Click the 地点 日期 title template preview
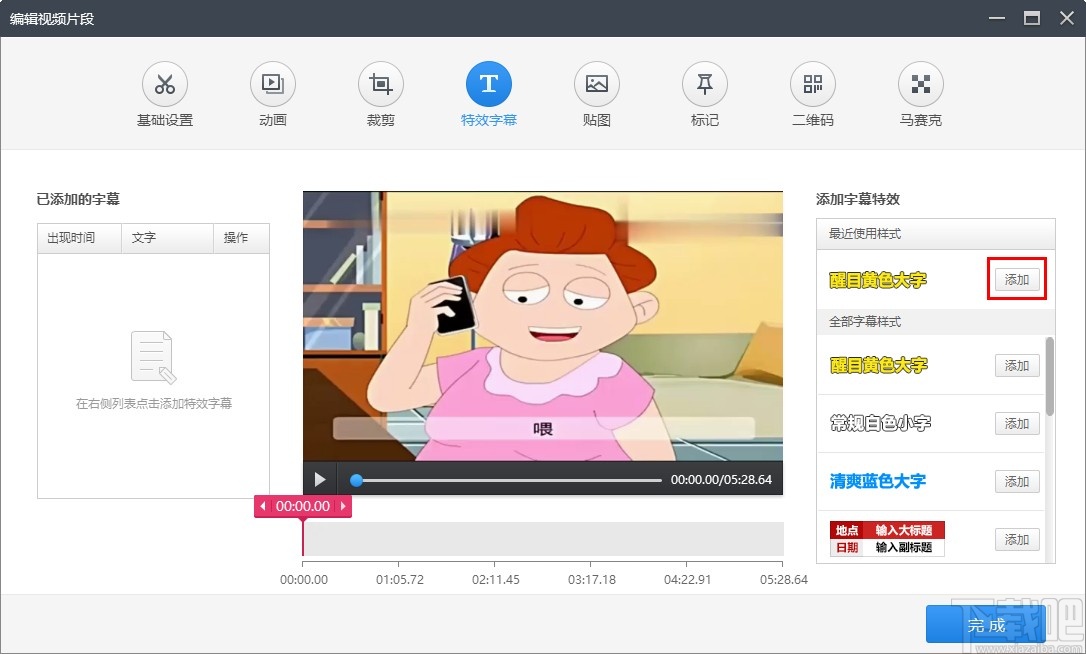Viewport: 1086px width, 654px height. pos(887,539)
